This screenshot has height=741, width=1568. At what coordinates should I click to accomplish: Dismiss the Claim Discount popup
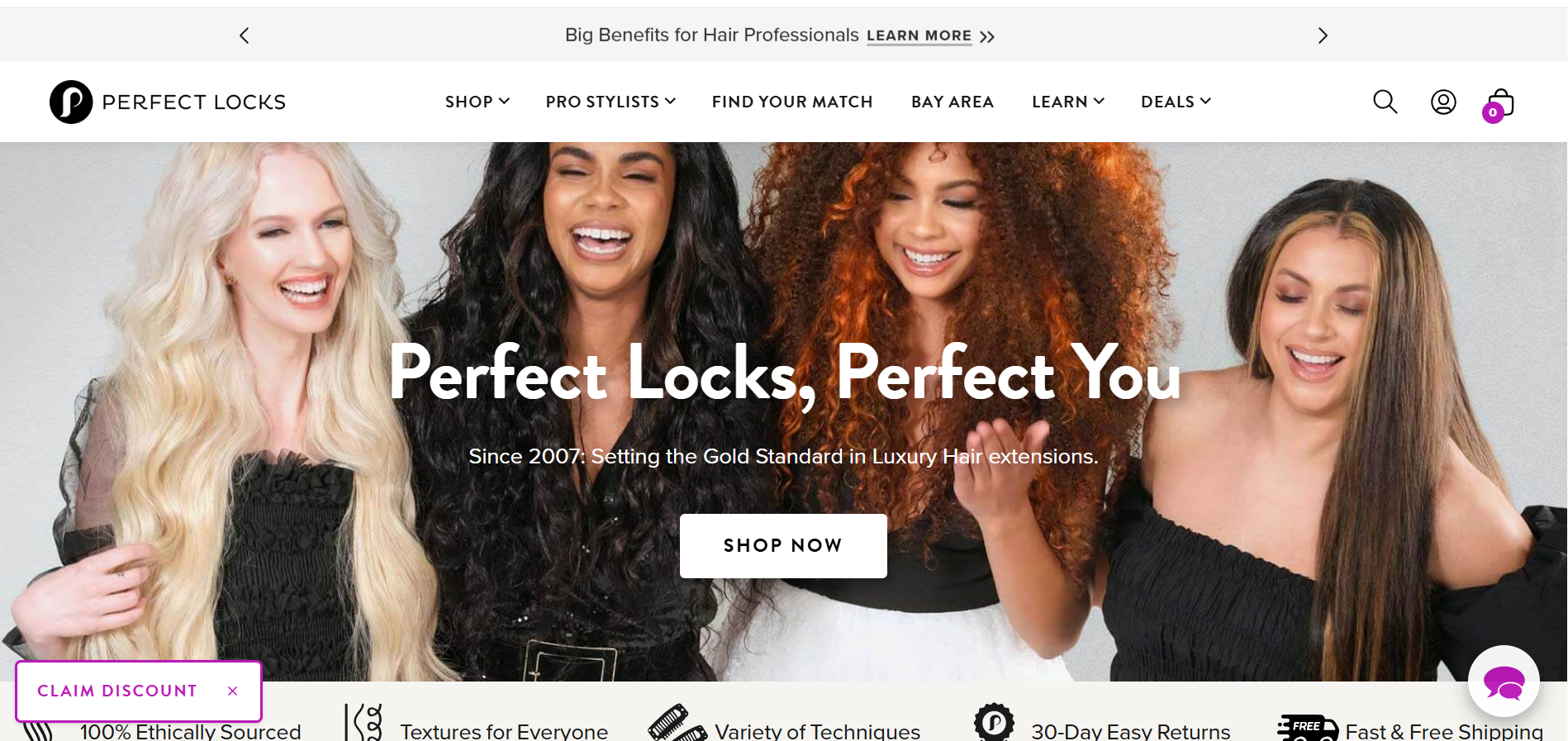point(233,691)
